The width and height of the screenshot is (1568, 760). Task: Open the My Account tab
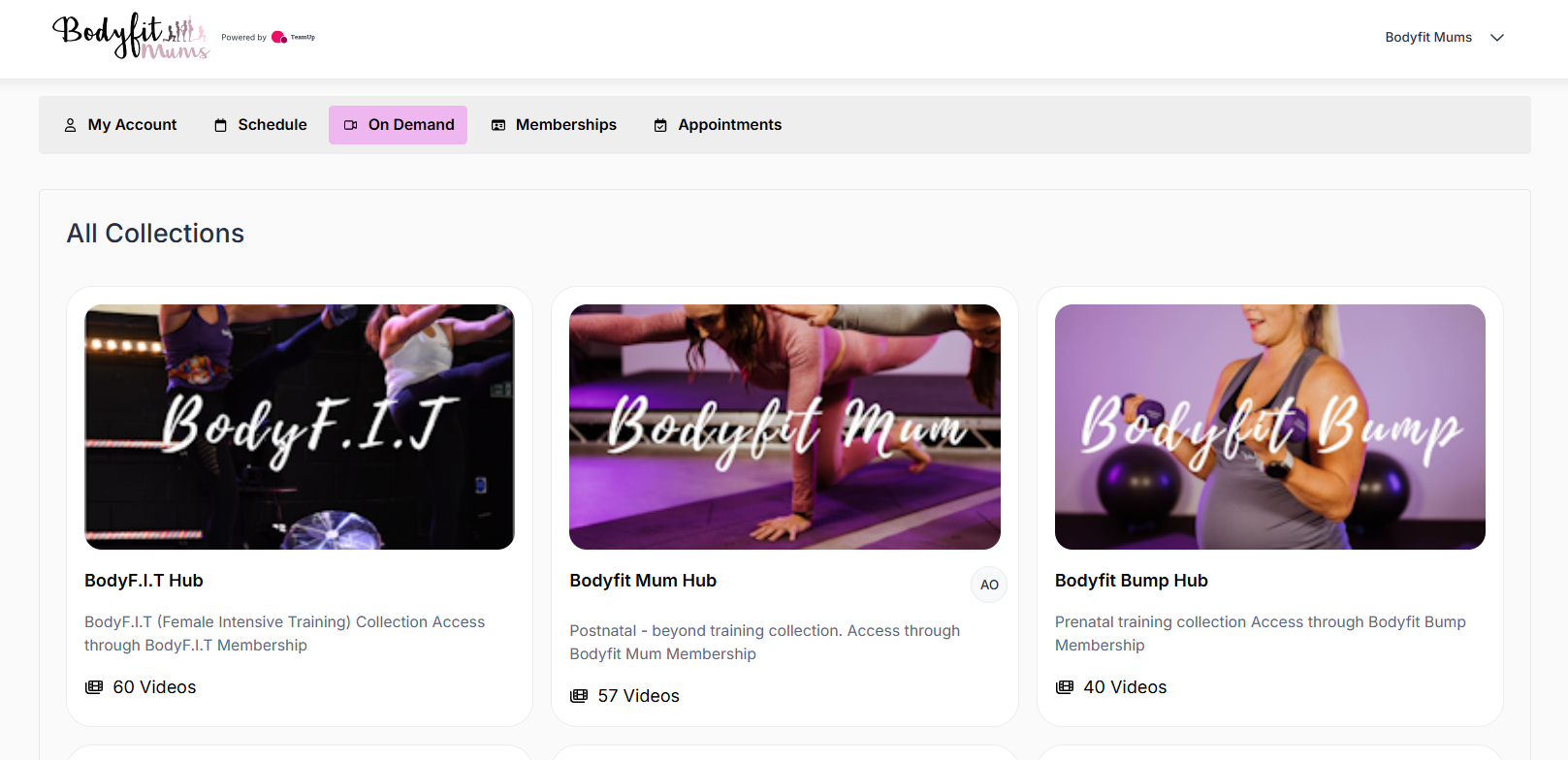(x=121, y=125)
